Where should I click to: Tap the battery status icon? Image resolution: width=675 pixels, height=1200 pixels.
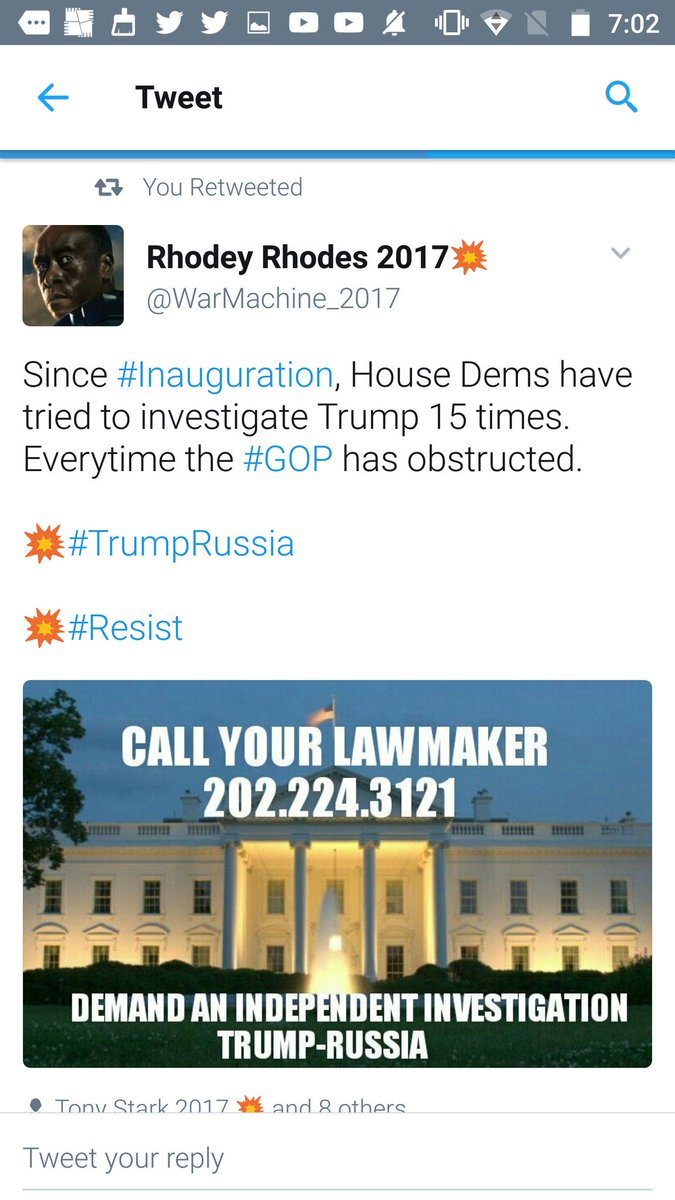580,22
